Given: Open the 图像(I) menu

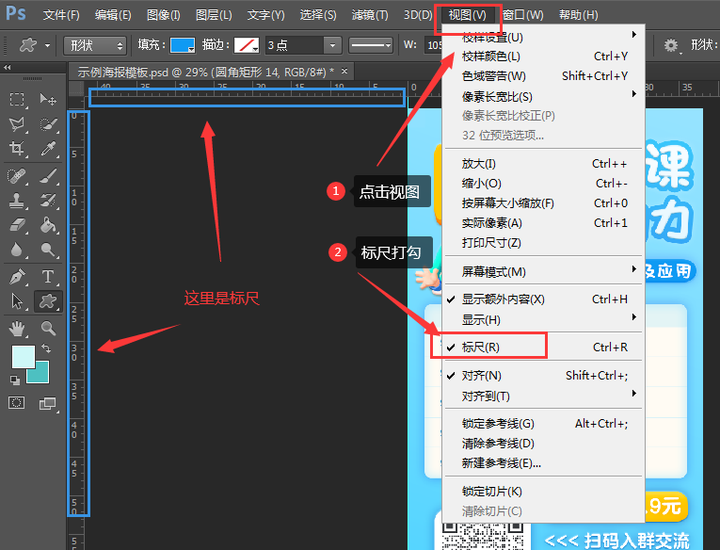Looking at the screenshot, I should click(163, 15).
